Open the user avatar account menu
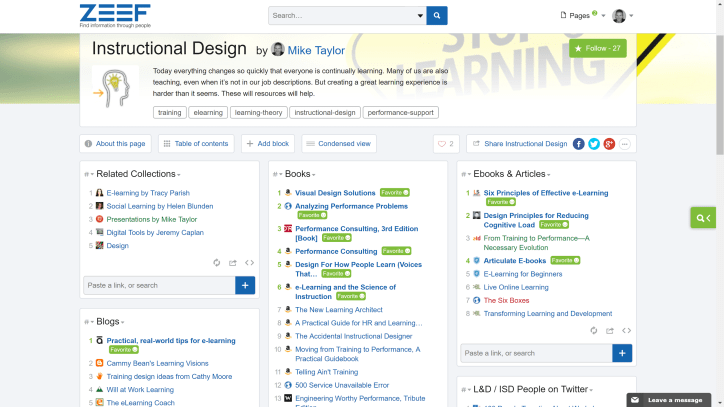This screenshot has height=407, width=724. point(623,16)
